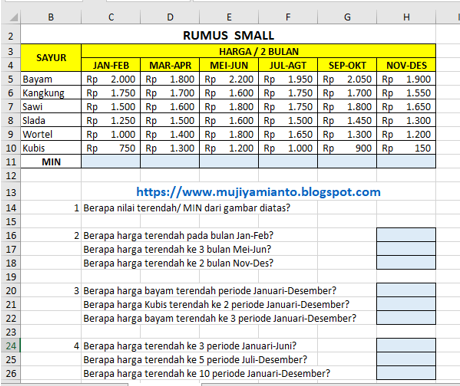
Task: Click the RUMUS SMALL title cell
Action: coord(228,35)
